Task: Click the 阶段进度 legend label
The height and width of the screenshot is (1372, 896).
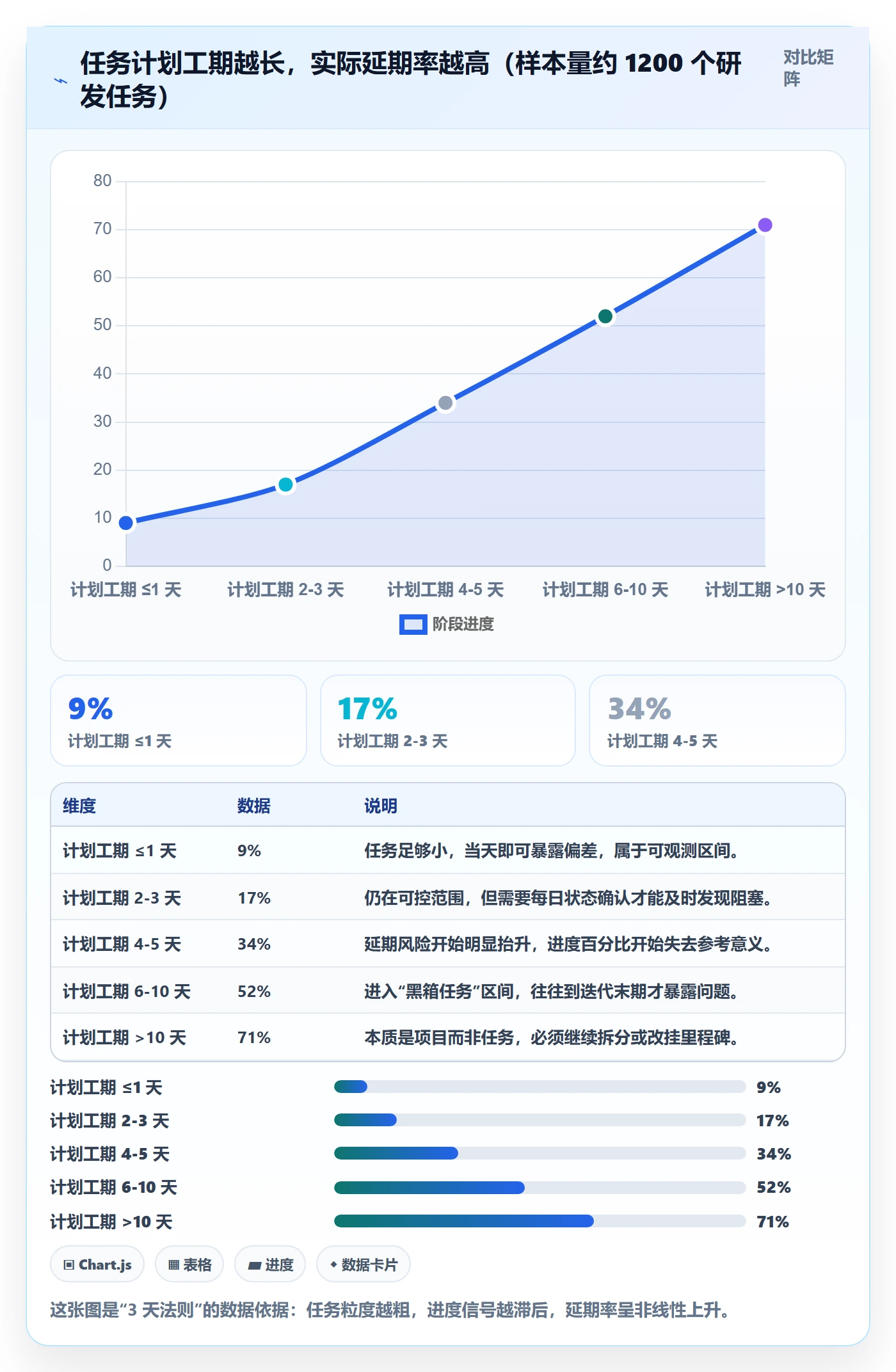Action: click(x=463, y=624)
